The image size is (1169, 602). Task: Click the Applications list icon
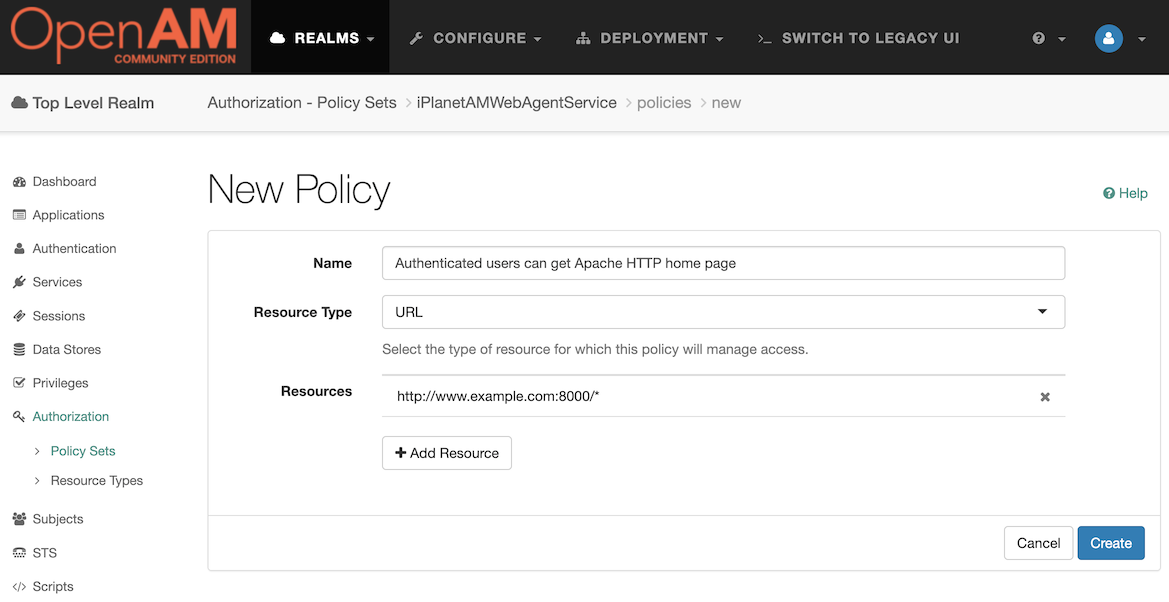[x=19, y=215]
